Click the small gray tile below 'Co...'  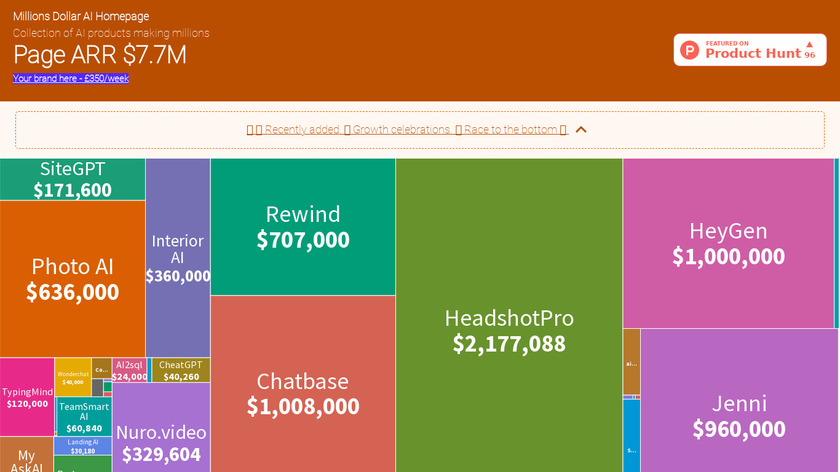click(97, 387)
